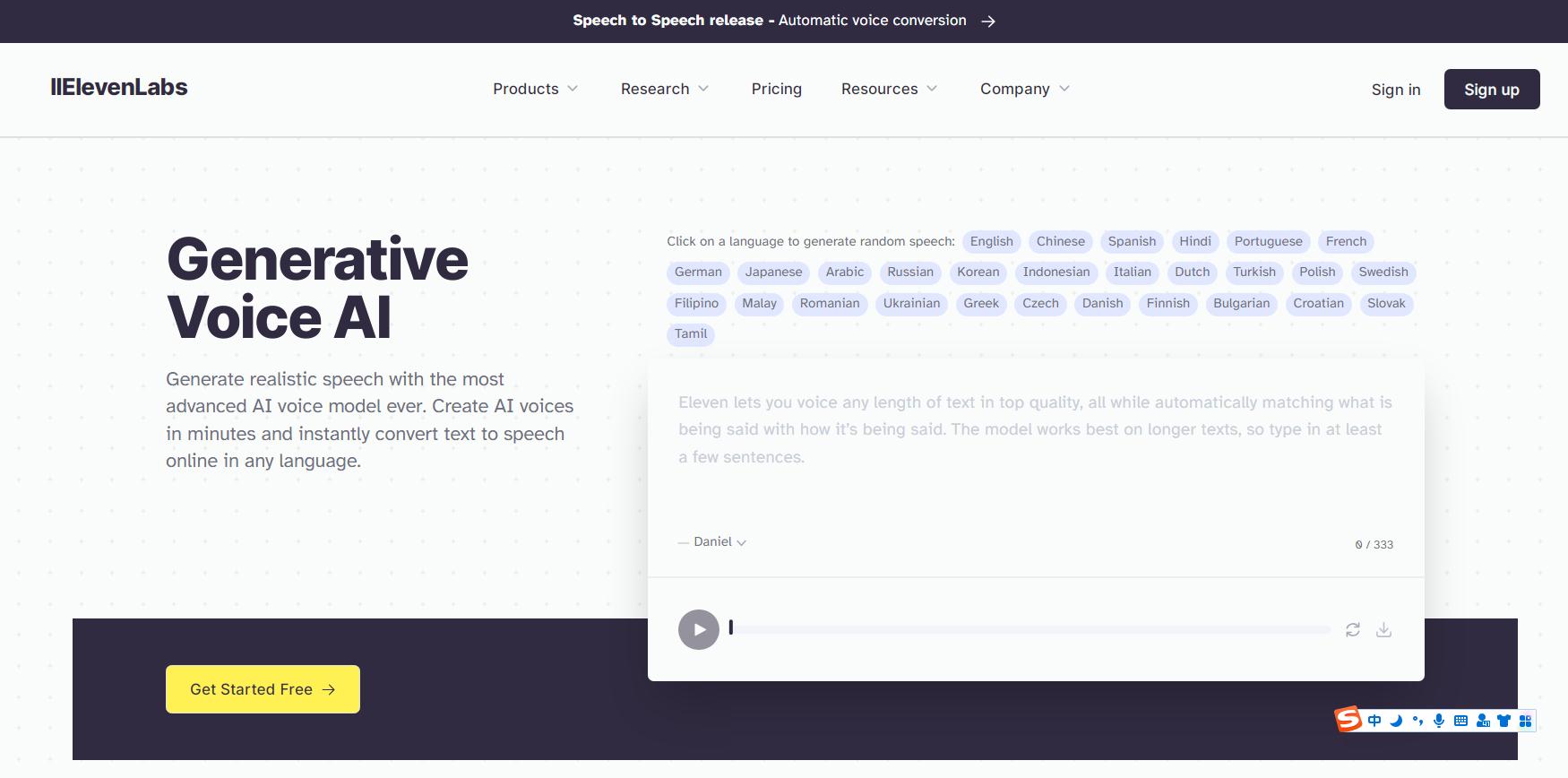Image resolution: width=1568 pixels, height=778 pixels.
Task: Select the Arabic language chip
Action: click(x=845, y=272)
